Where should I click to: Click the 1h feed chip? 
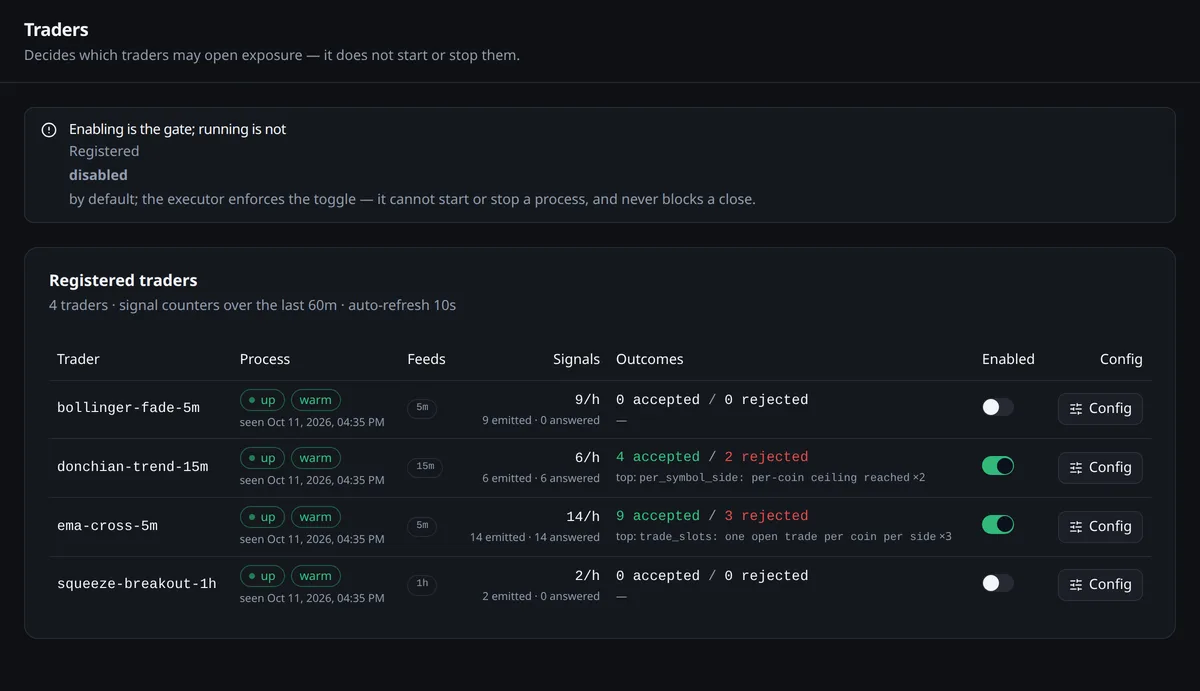[422, 584]
